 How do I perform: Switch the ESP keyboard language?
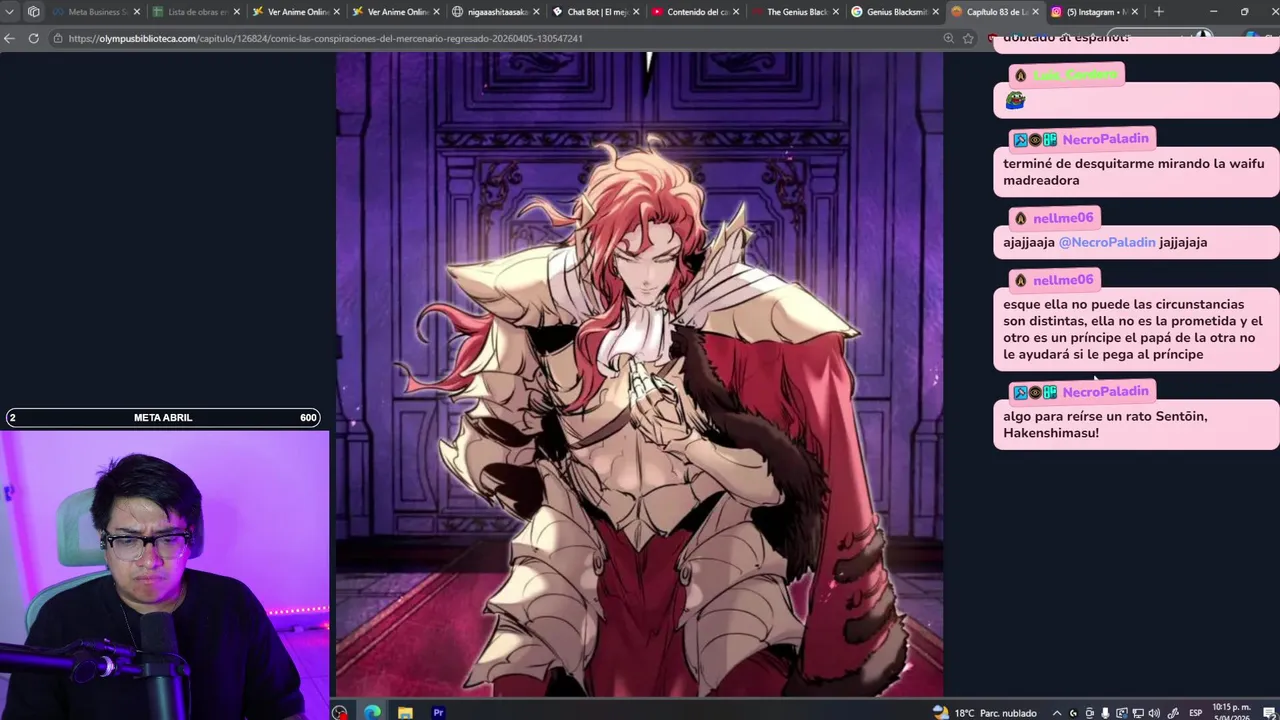click(1196, 713)
